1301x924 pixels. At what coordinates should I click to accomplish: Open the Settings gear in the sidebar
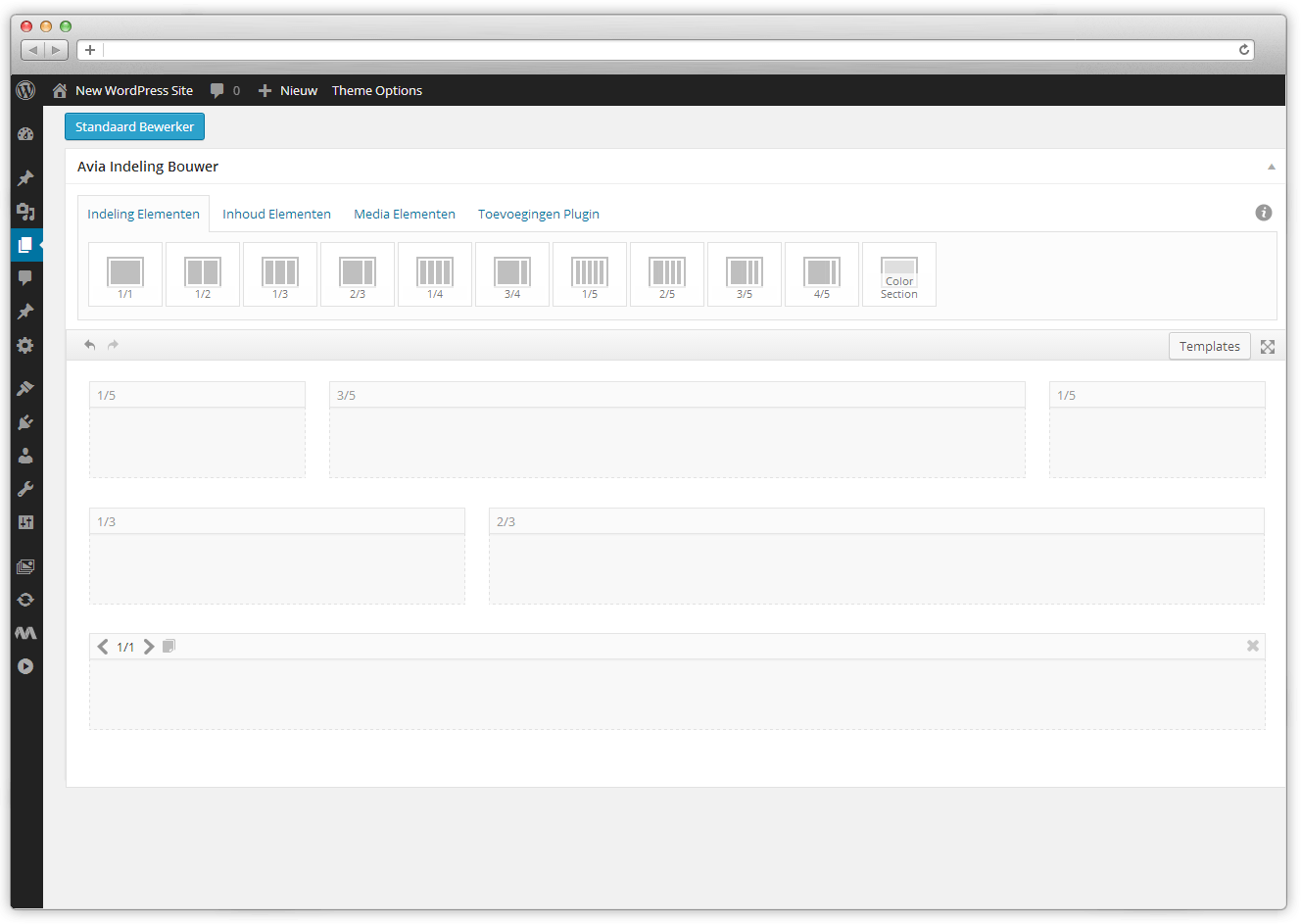[25, 345]
